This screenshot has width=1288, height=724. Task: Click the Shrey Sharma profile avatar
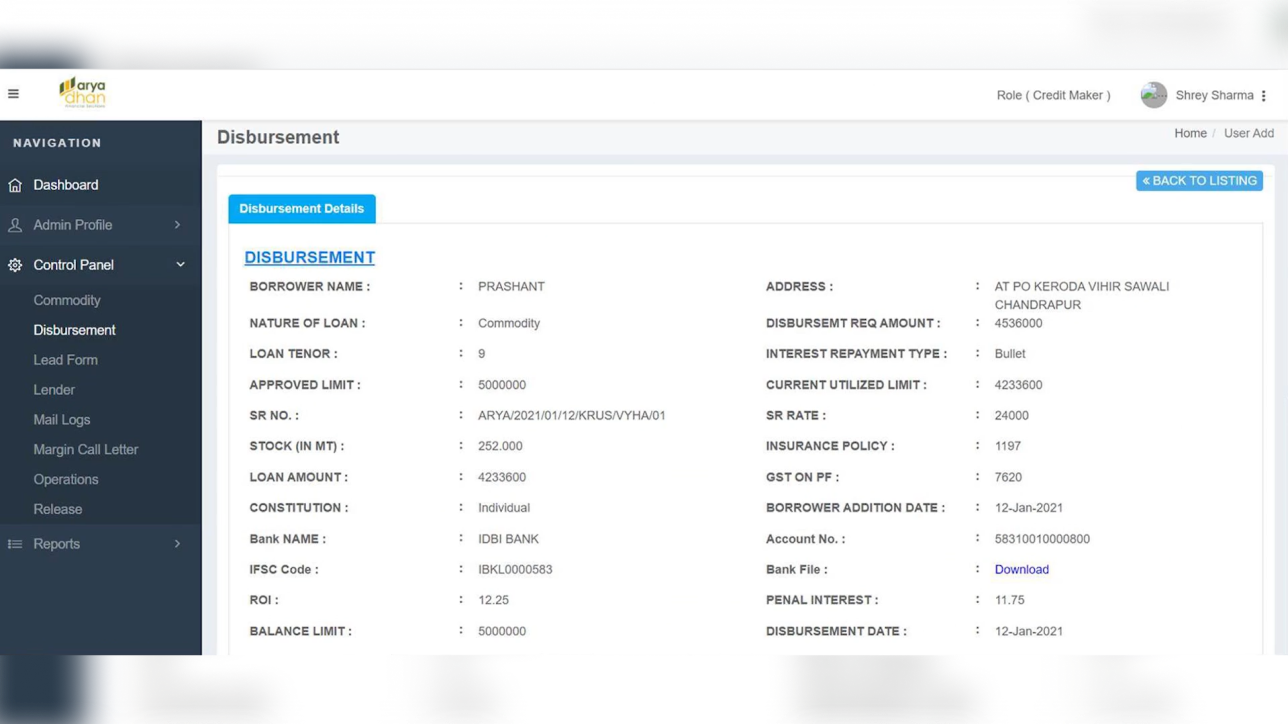1153,95
